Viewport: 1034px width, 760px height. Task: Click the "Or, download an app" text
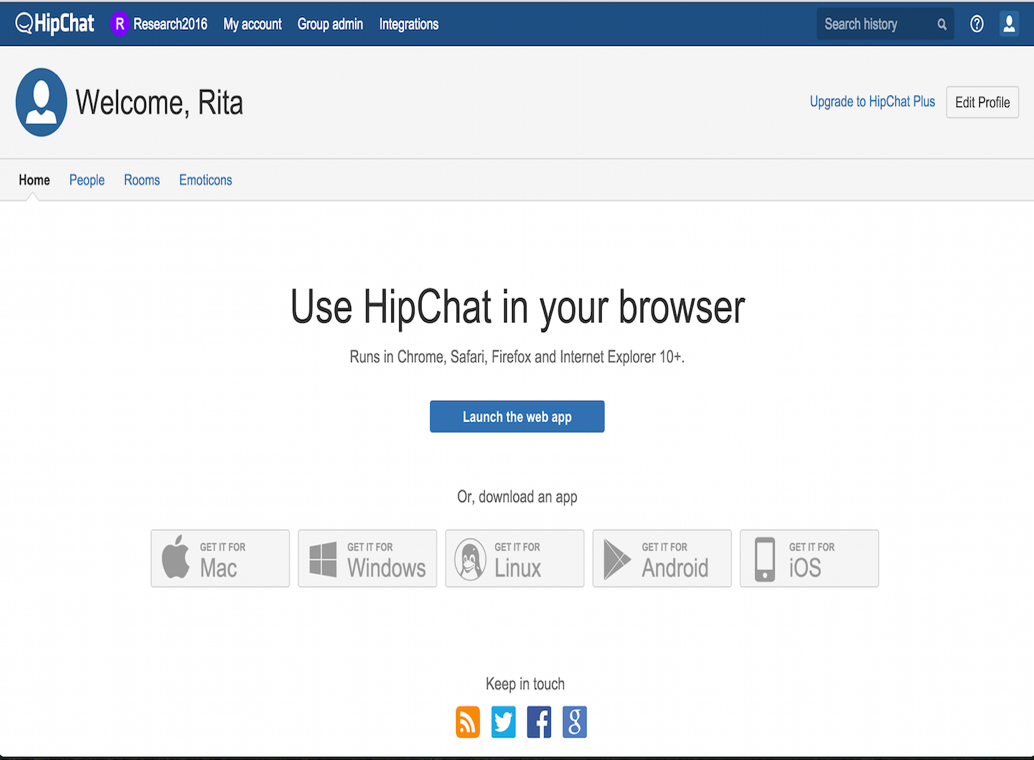(x=517, y=497)
